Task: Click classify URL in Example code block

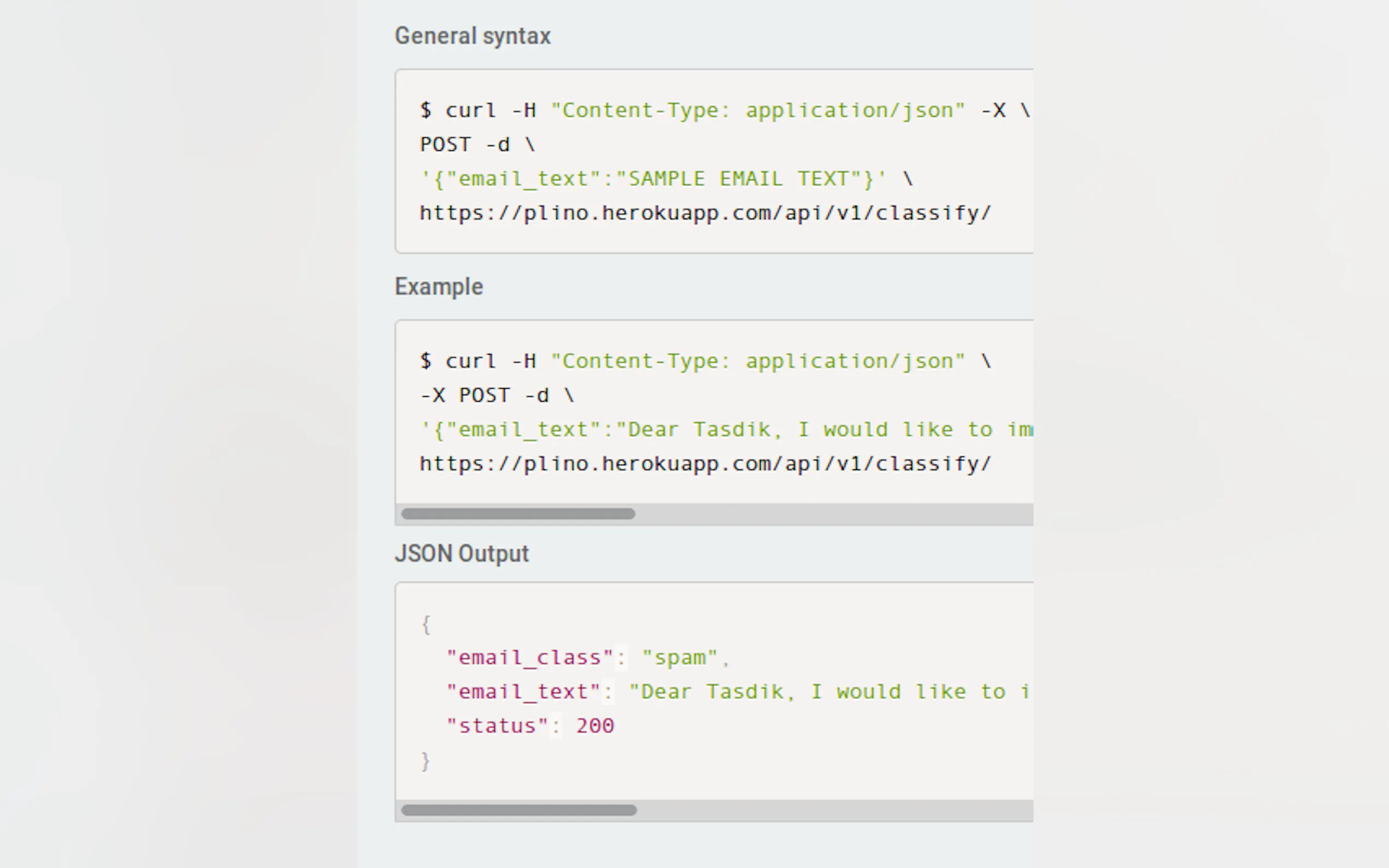Action: (x=705, y=464)
